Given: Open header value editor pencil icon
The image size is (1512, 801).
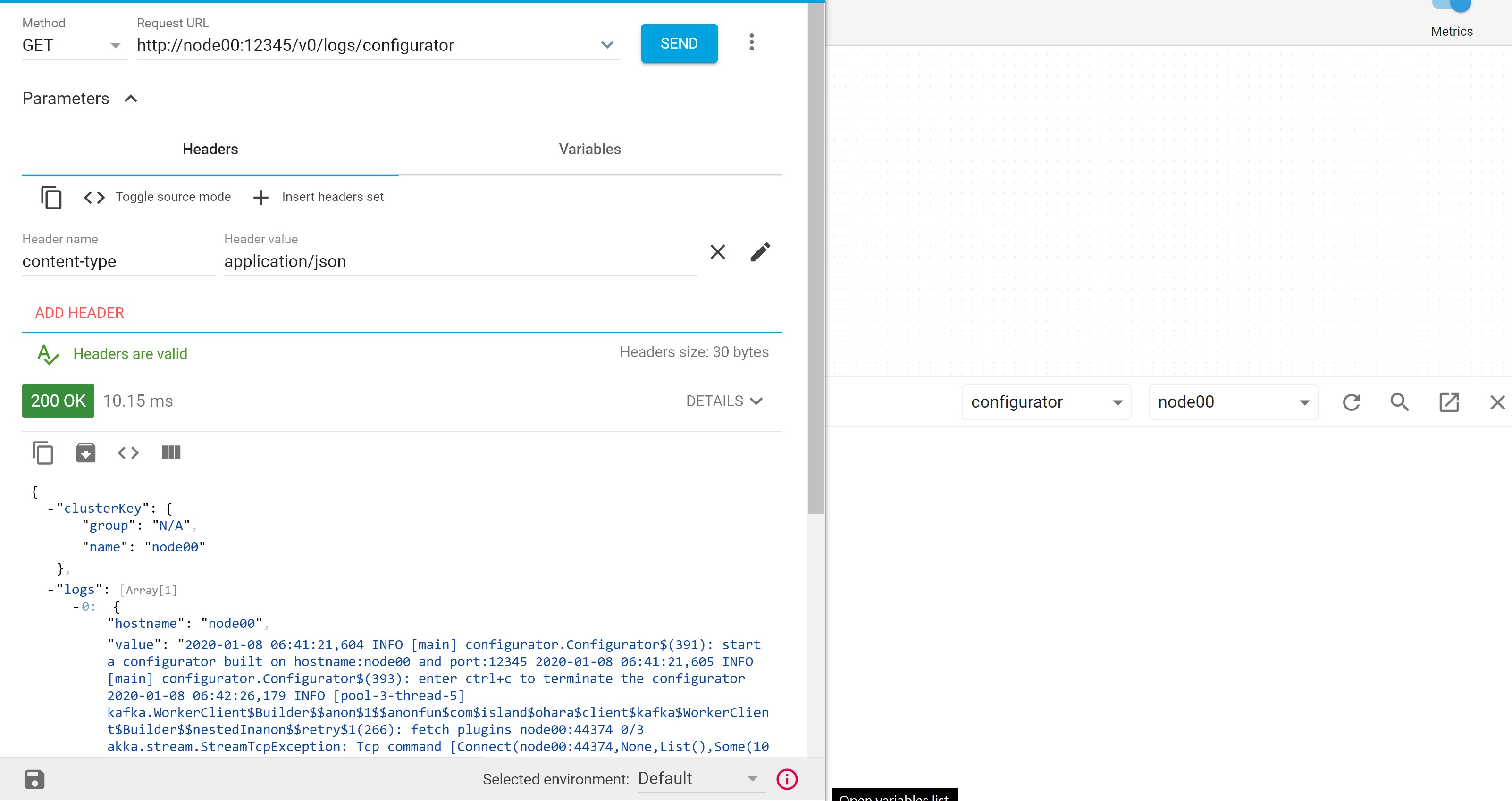Looking at the screenshot, I should coord(760,252).
